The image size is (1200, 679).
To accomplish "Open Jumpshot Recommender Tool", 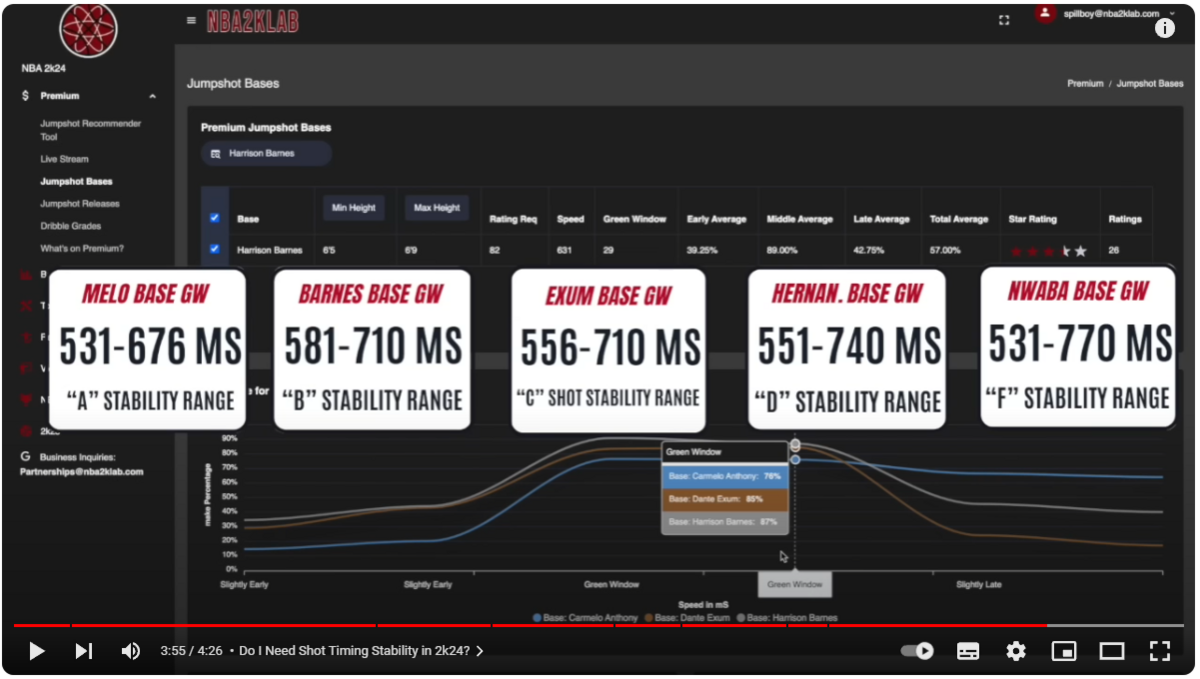I will click(x=91, y=130).
